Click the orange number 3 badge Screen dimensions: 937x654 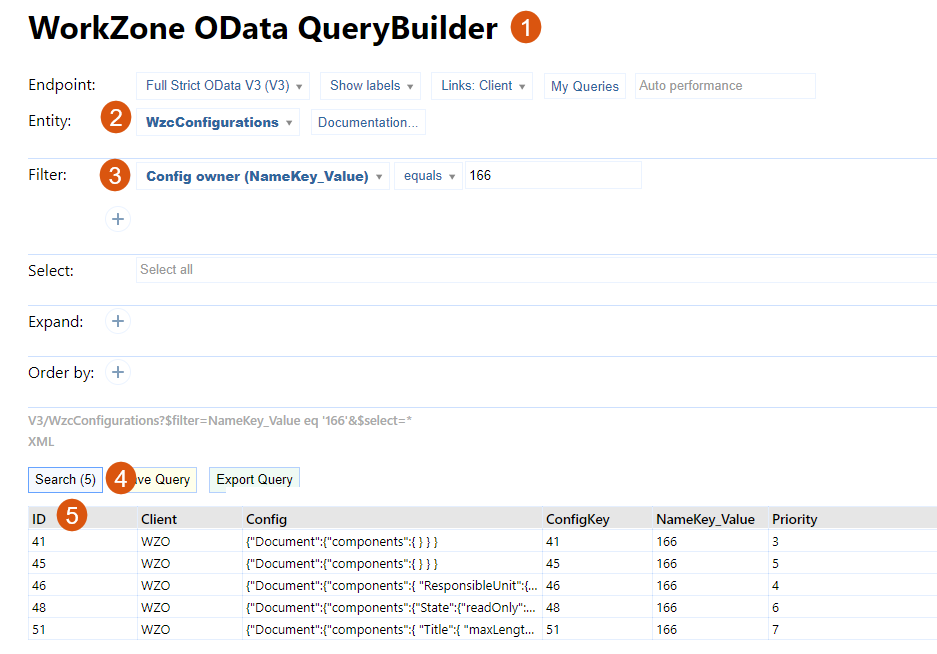pyautogui.click(x=116, y=175)
